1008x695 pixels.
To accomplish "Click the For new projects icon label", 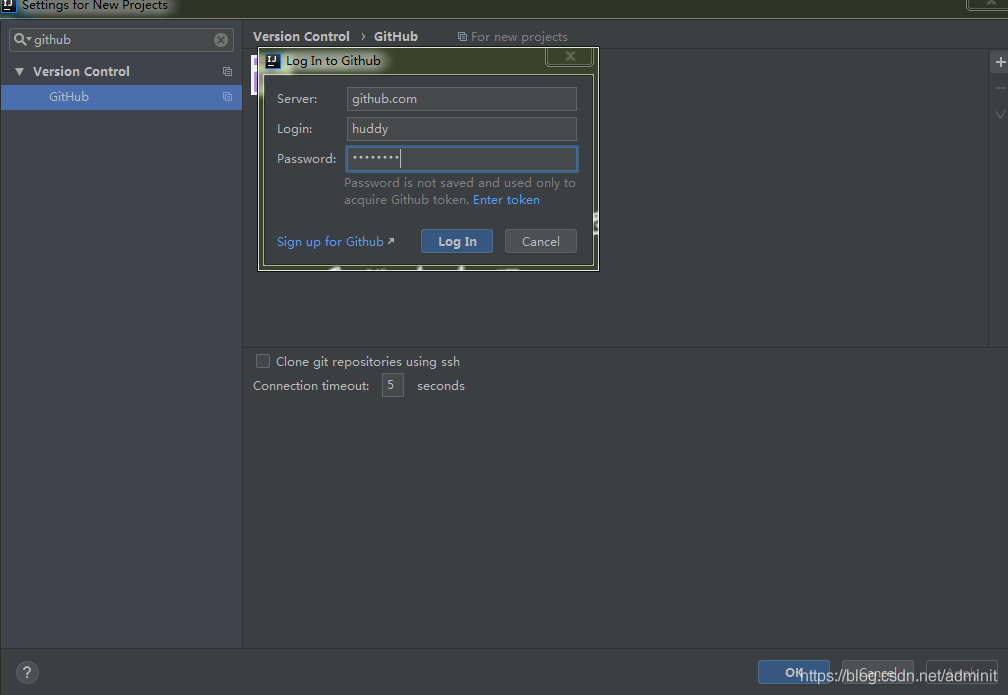I will click(x=512, y=37).
